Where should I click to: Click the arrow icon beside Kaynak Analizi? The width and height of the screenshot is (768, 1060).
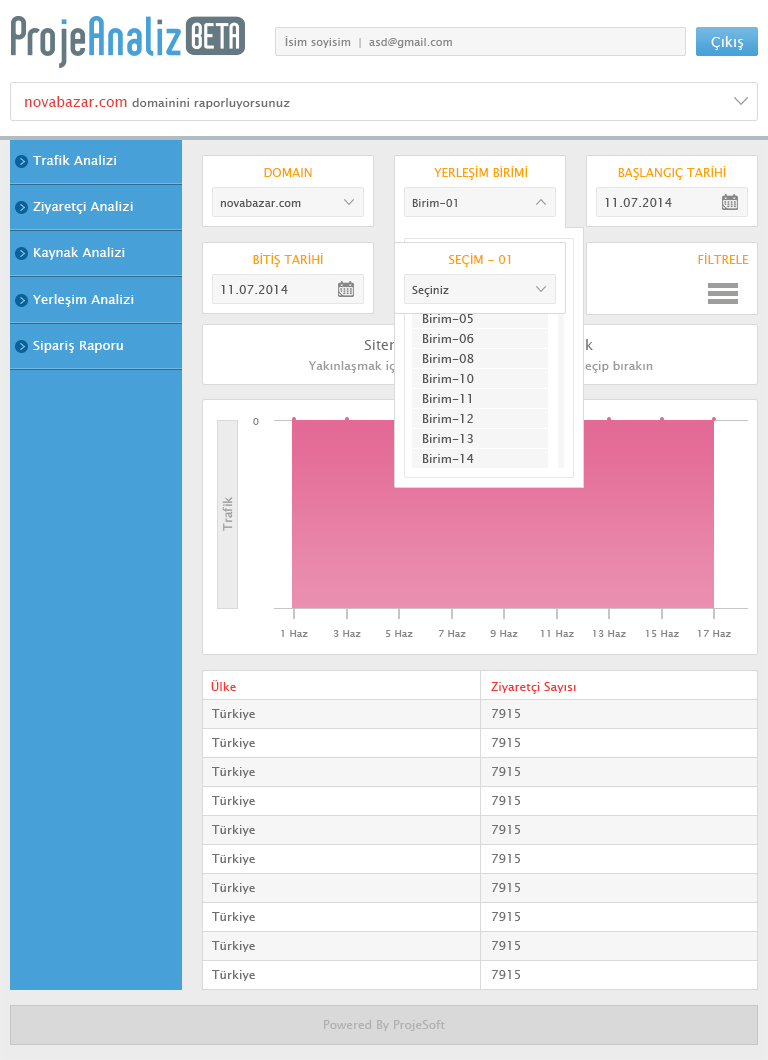(x=21, y=253)
